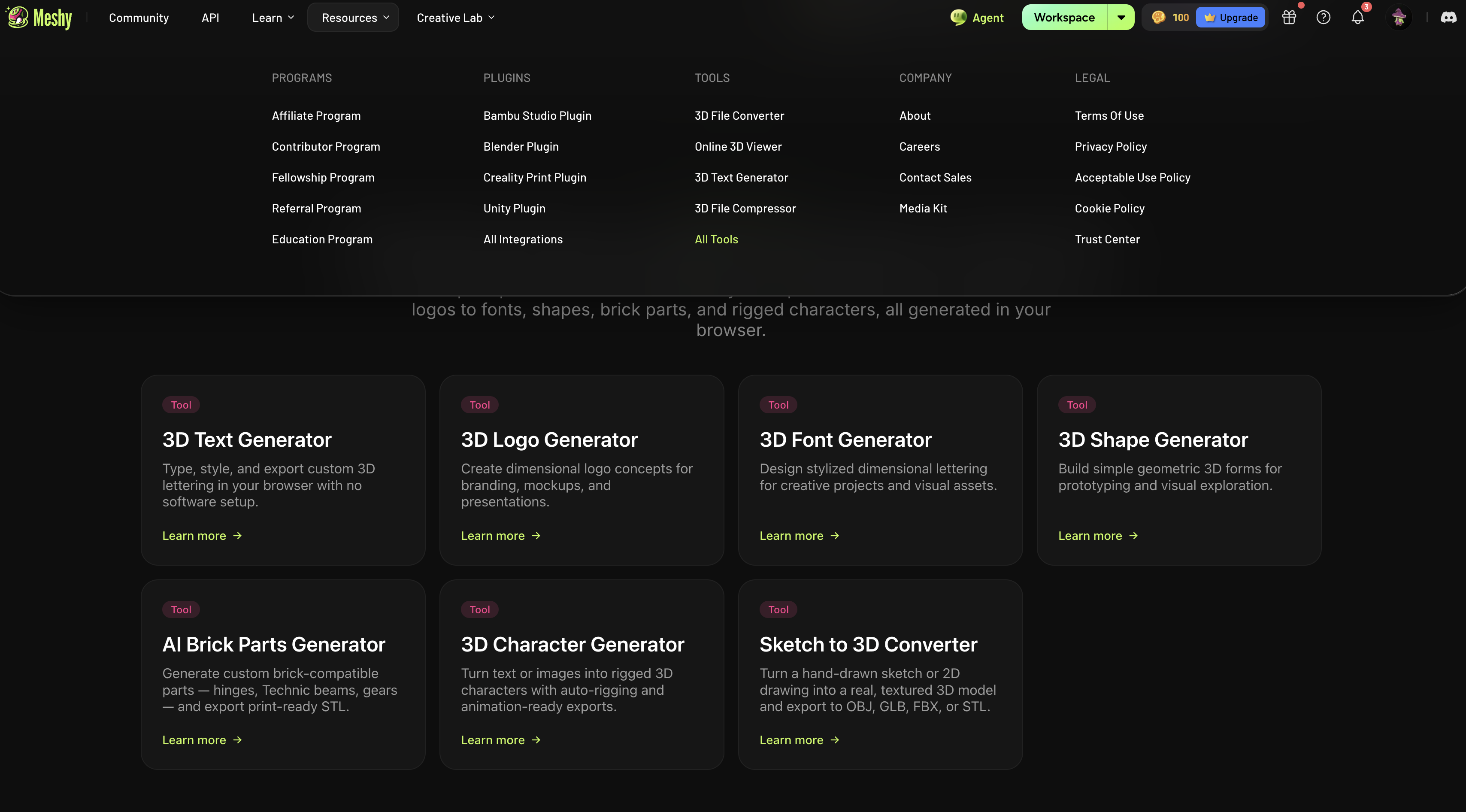1466x812 pixels.
Task: Collapse the Resources menu
Action: 354,18
